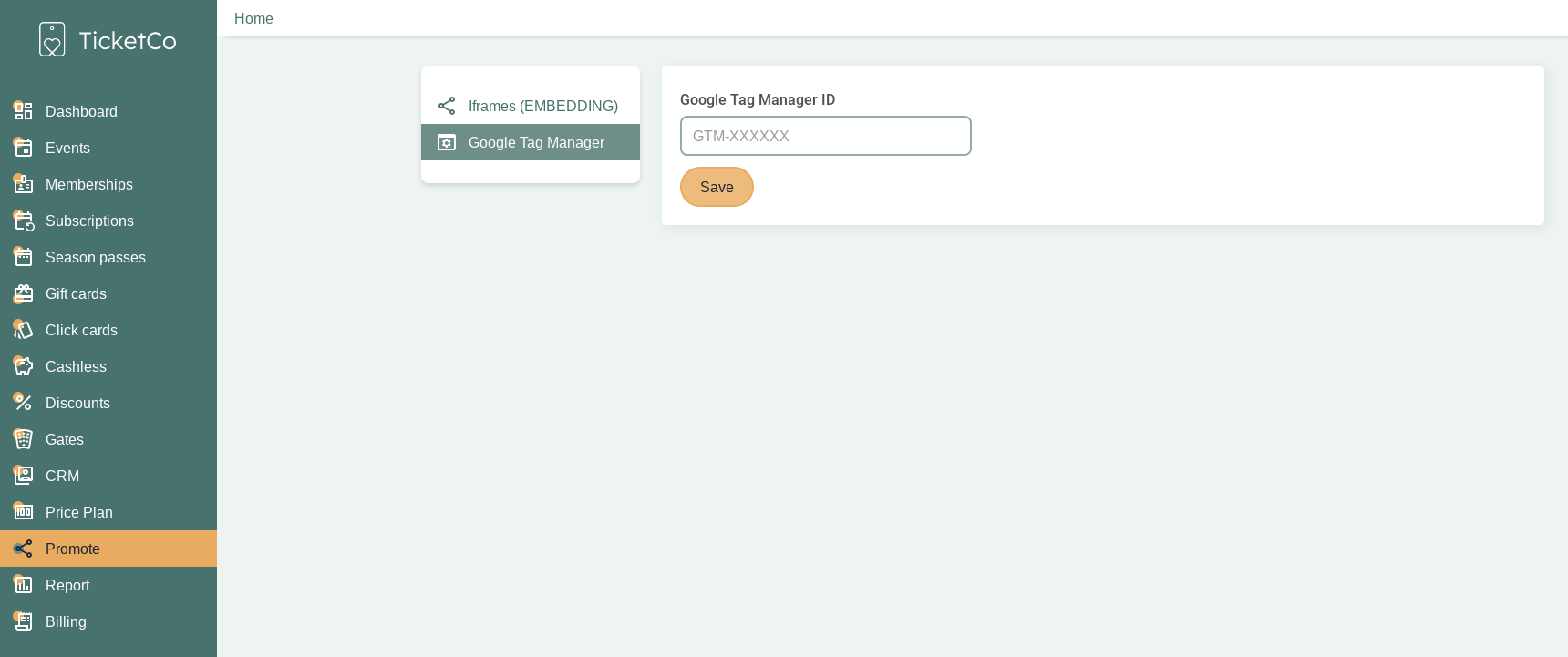Click the Gates scanner icon
1568x657 pixels.
tap(24, 439)
